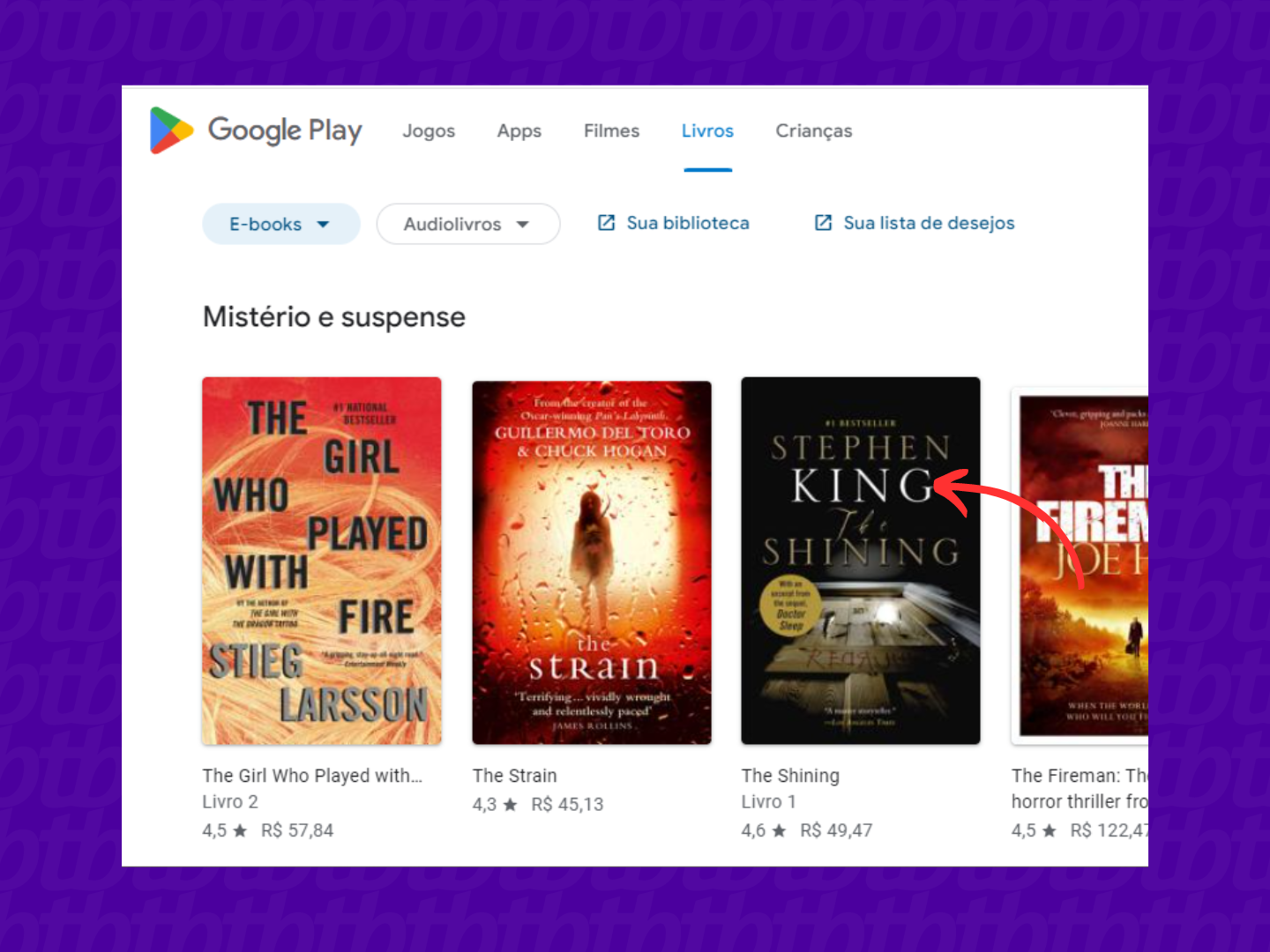This screenshot has width=1270, height=952.
Task: Open The Girl Who Played with Fire cover
Action: click(322, 561)
